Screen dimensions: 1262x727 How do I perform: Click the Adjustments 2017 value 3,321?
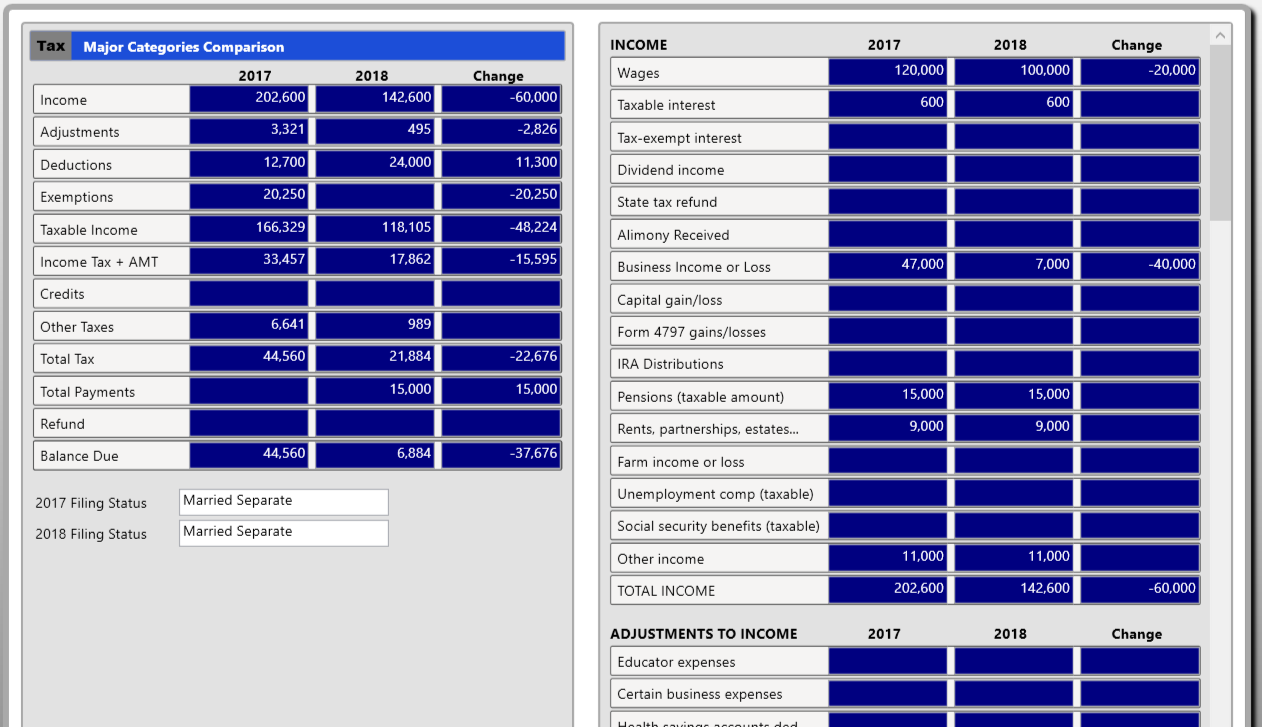tap(249, 131)
